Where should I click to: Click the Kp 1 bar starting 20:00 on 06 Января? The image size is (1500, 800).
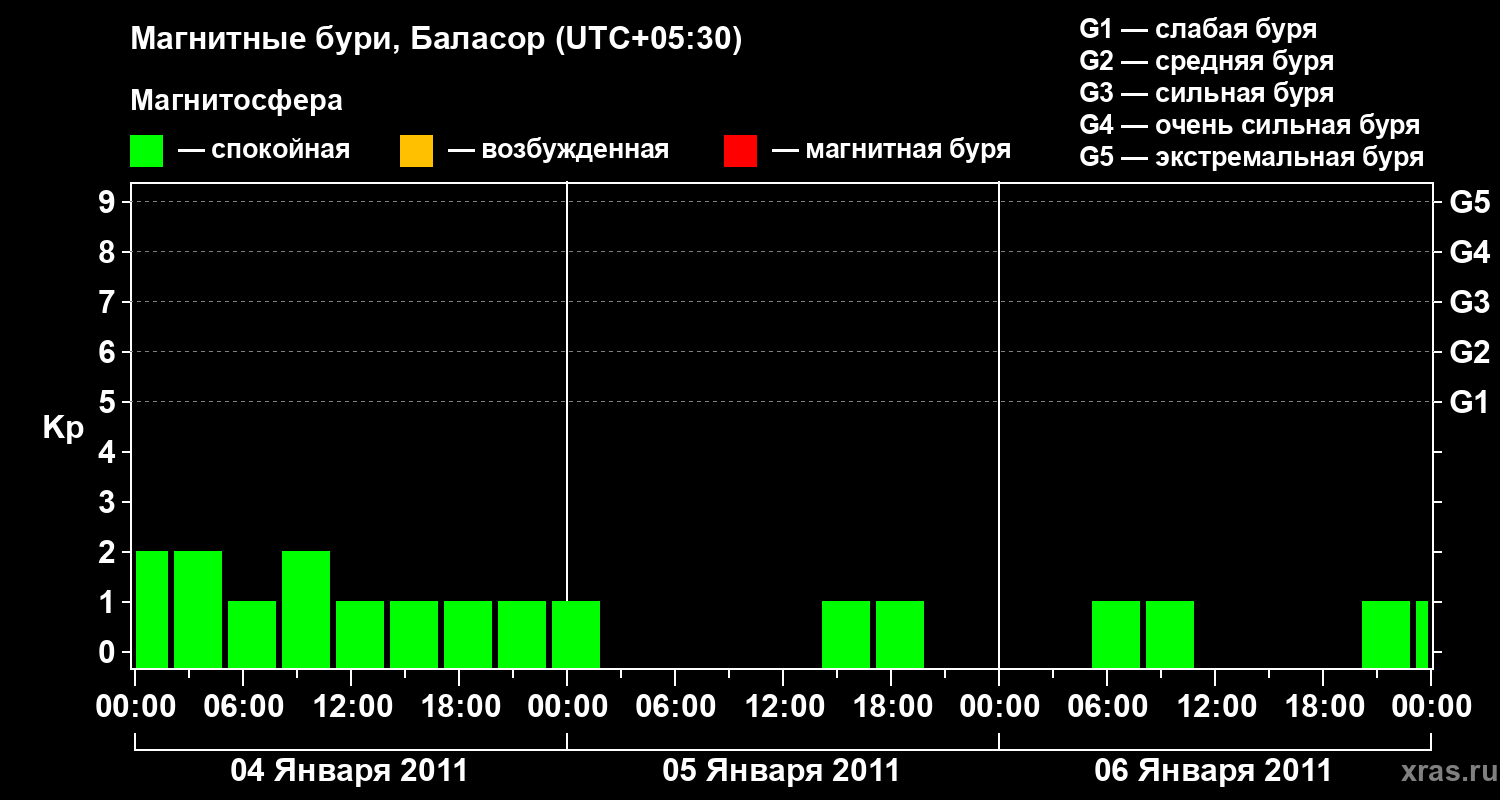click(1386, 634)
